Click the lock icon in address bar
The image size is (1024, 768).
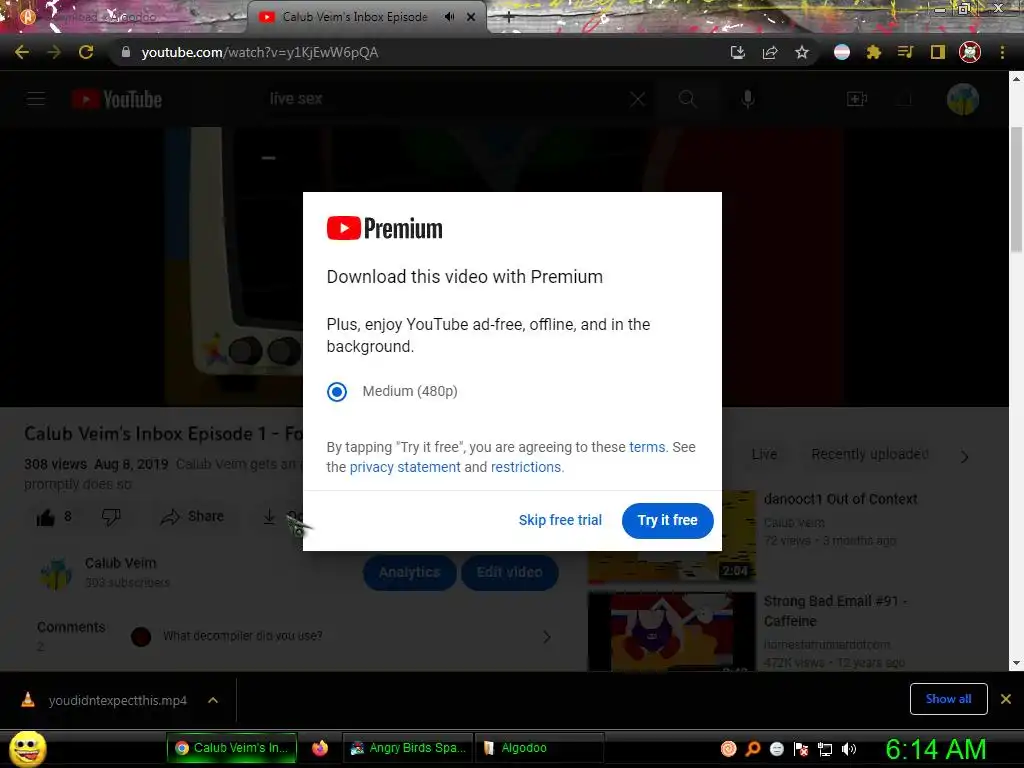pos(126,52)
